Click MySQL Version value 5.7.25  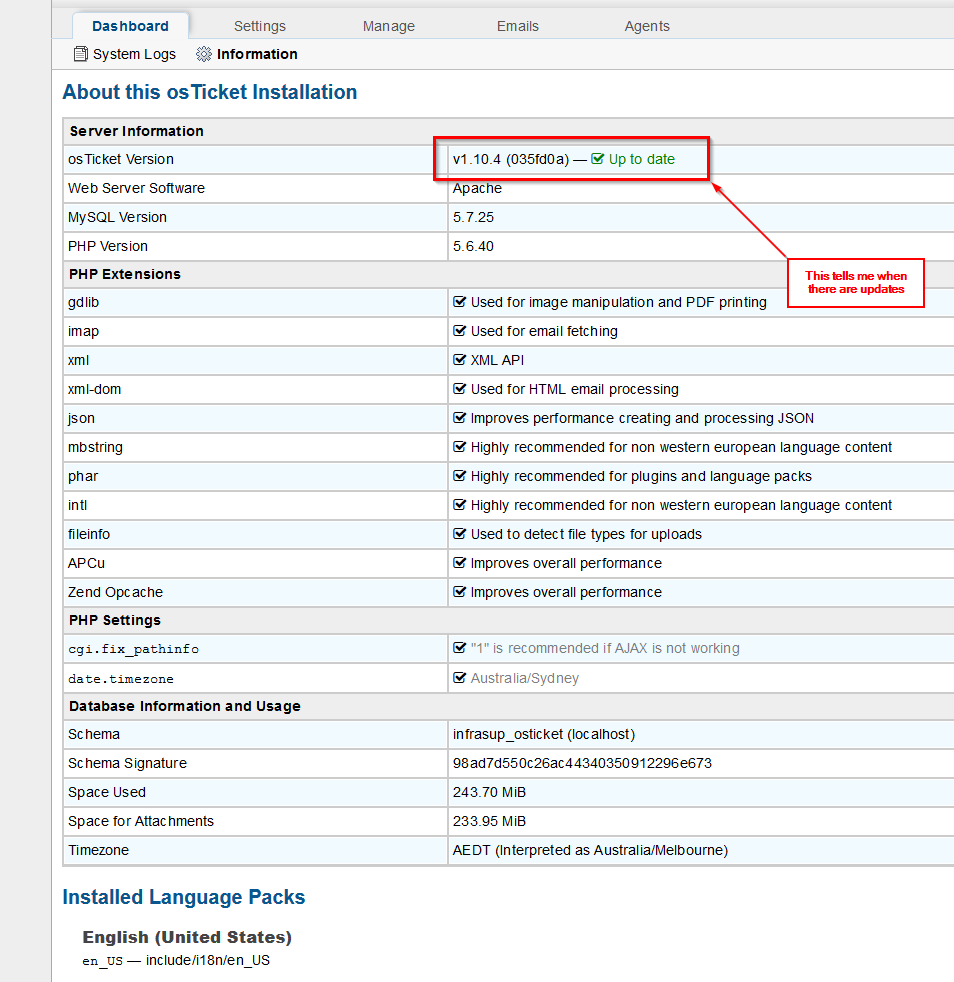point(474,217)
